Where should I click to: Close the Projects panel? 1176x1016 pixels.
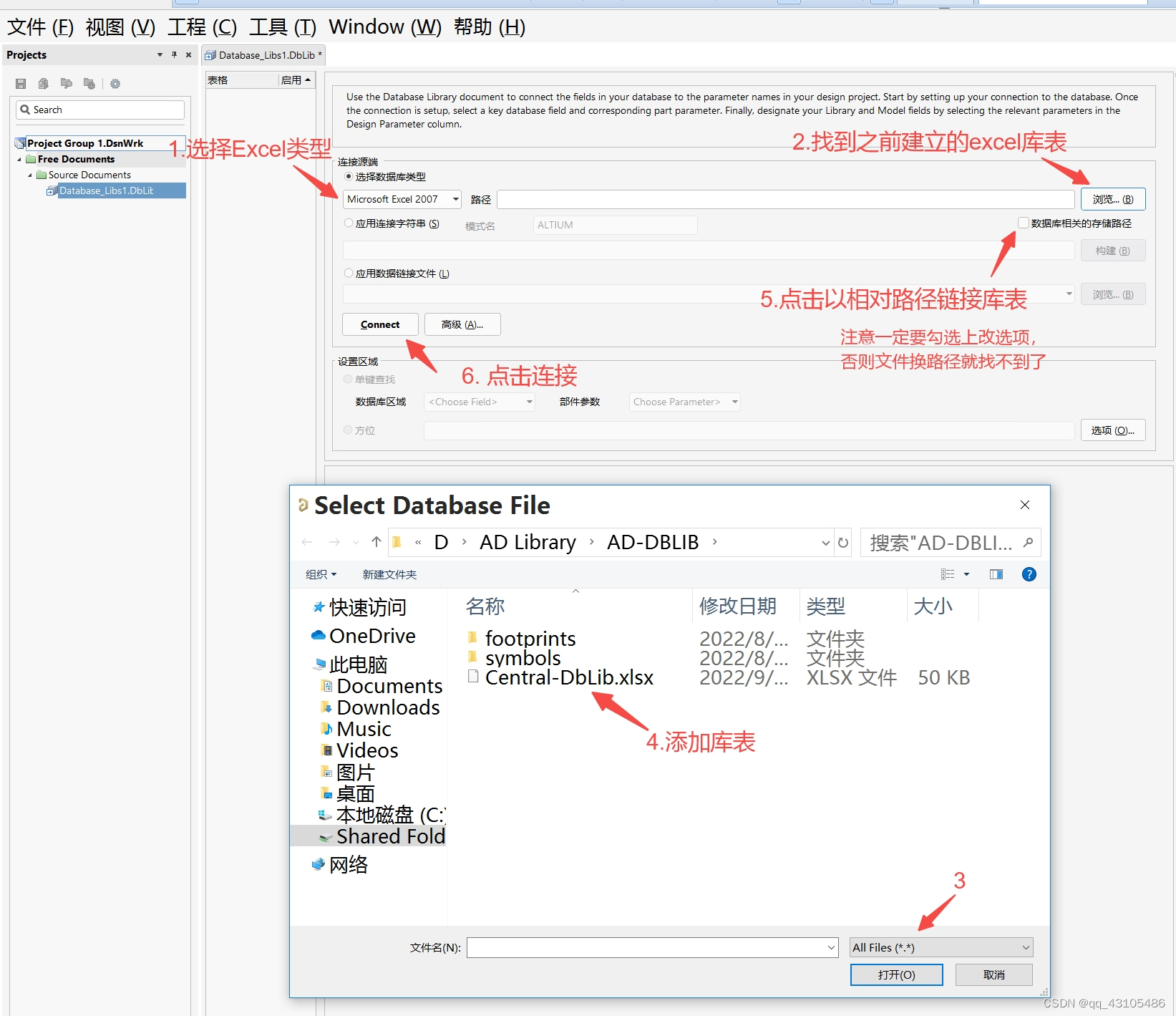click(188, 54)
